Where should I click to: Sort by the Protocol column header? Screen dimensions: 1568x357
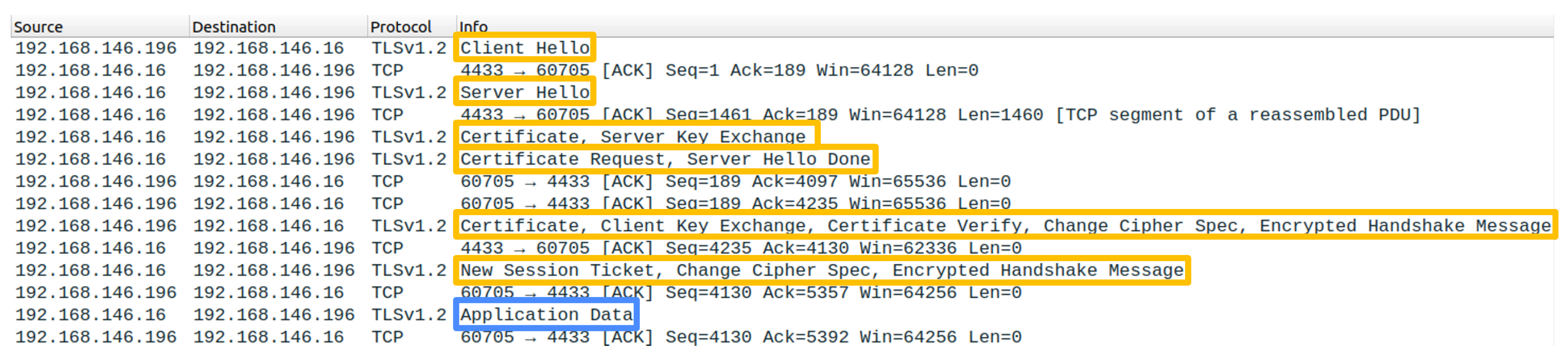point(401,27)
